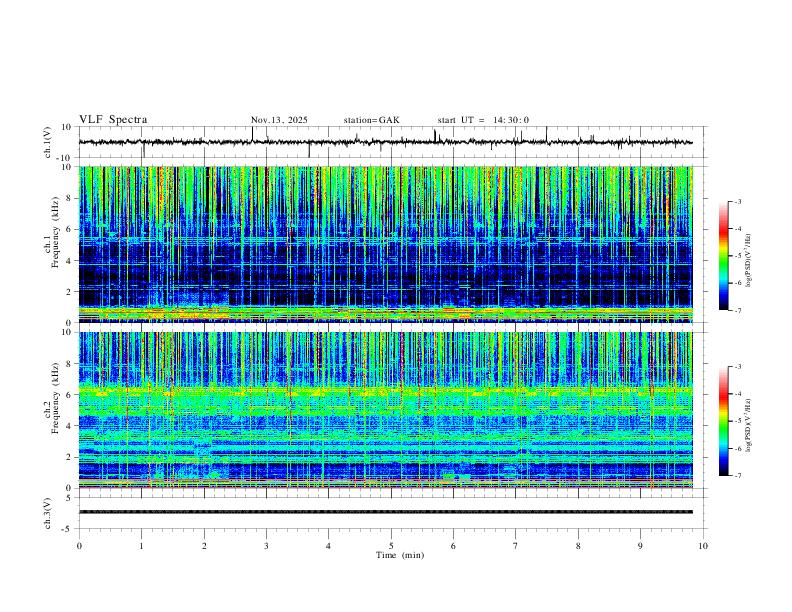The image size is (792, 612).
Task: Click the "station=GAK" header label
Action: pos(372,120)
